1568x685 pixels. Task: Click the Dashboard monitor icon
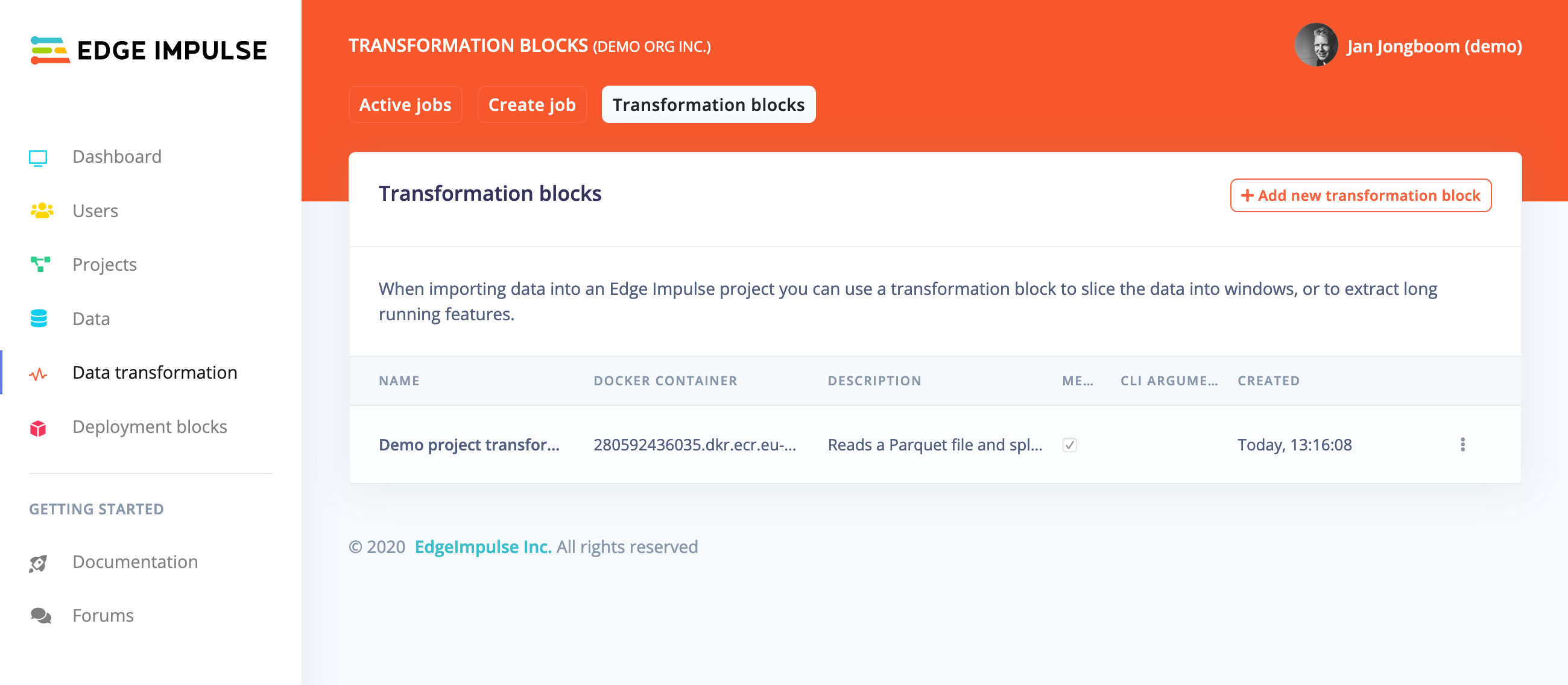tap(39, 157)
